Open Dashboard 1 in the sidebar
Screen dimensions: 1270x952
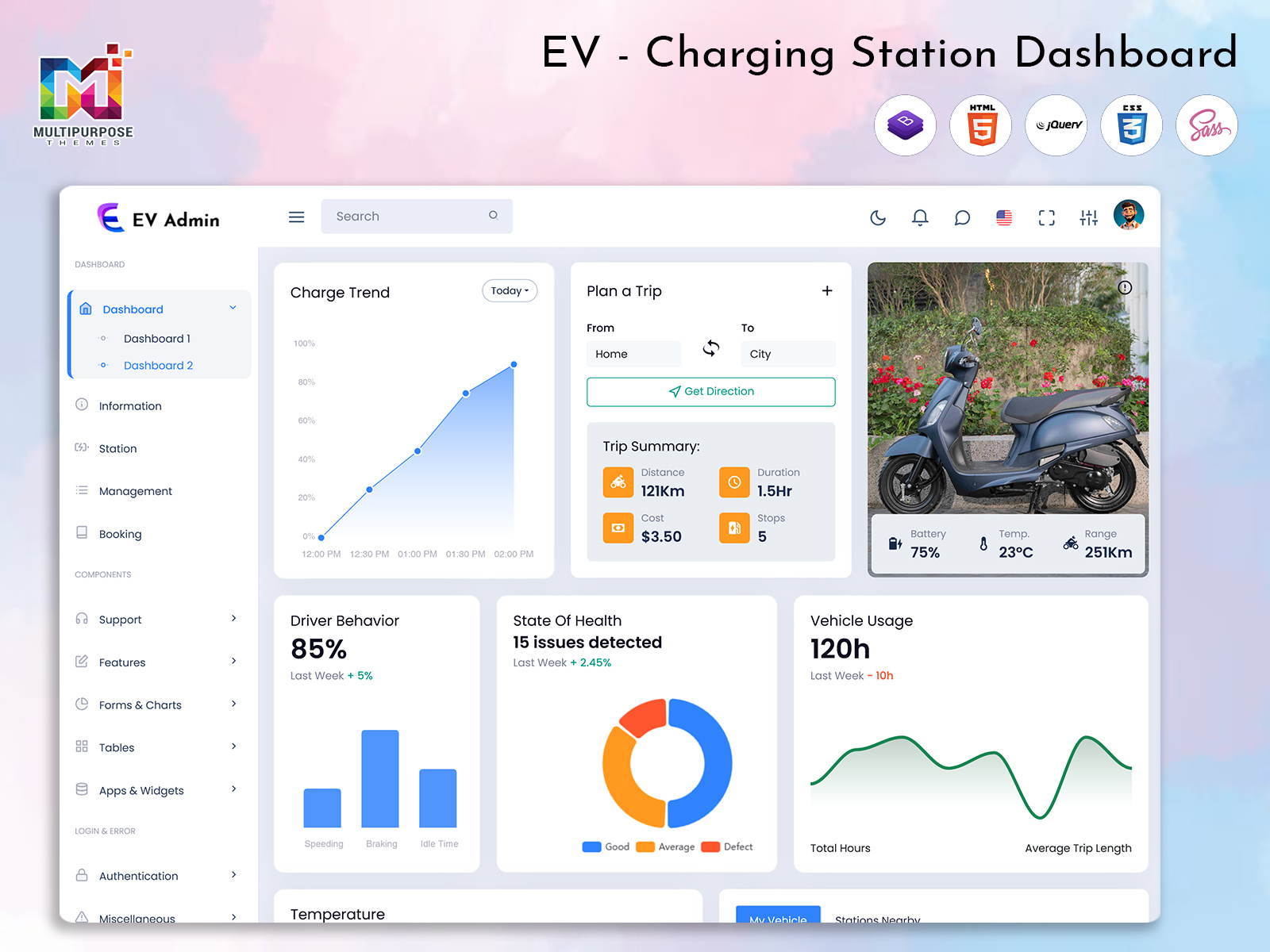pos(157,339)
